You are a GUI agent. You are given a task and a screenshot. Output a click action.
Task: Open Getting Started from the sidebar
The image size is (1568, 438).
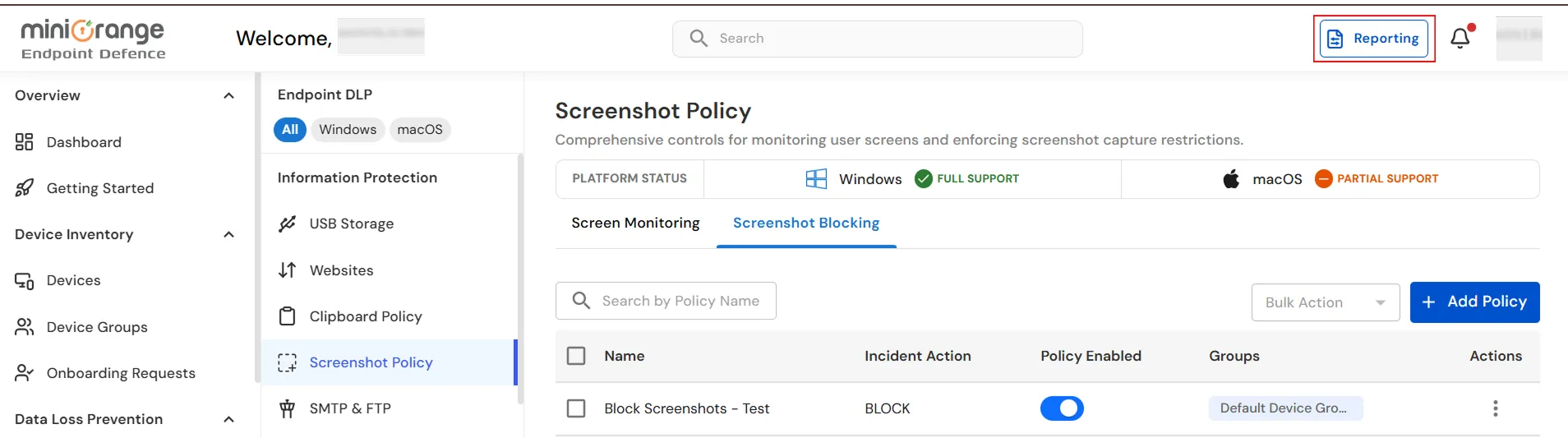coord(100,188)
